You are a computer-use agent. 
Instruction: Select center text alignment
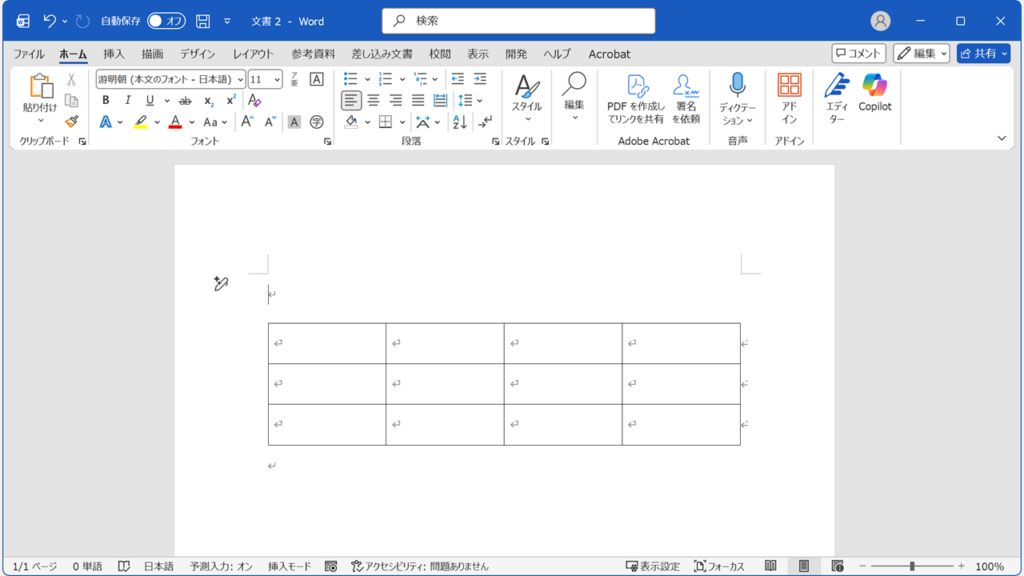click(374, 99)
